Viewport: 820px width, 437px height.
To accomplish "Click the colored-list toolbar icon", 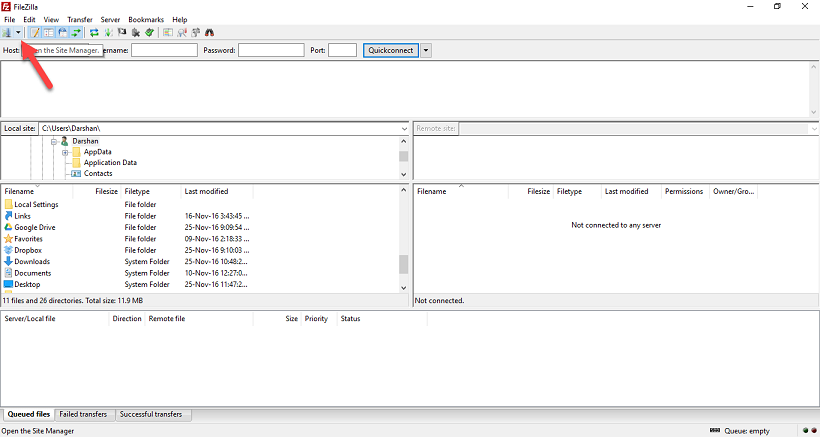I will pyautogui.click(x=167, y=32).
